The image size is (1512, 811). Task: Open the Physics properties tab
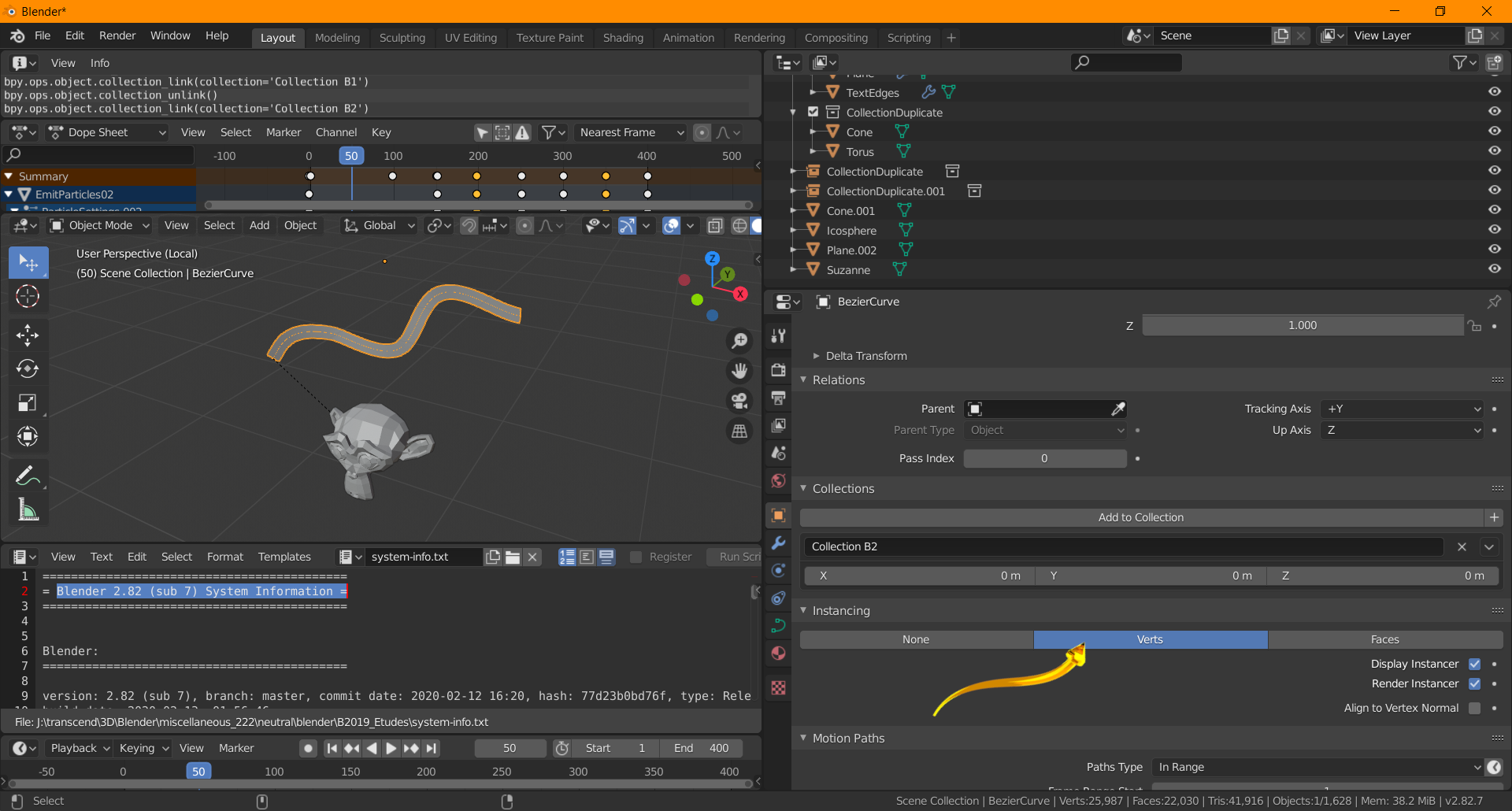click(778, 598)
